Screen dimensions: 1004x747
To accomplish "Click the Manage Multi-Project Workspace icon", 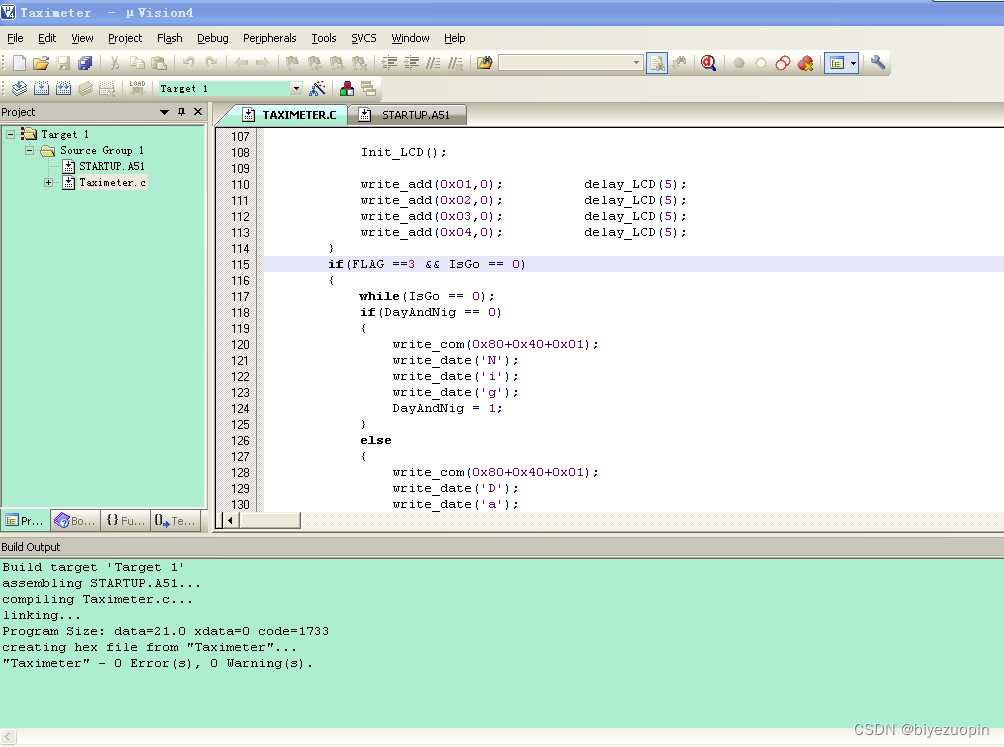I will (368, 88).
